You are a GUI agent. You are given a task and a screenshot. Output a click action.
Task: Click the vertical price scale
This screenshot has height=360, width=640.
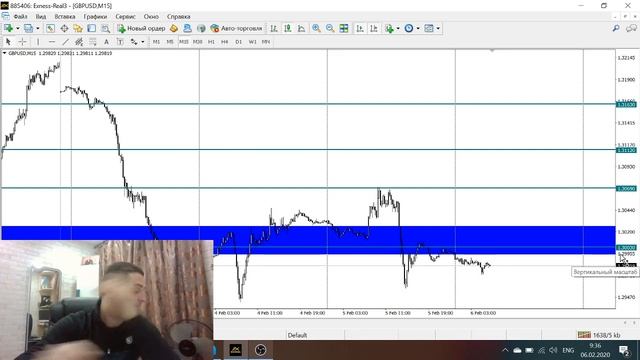coord(627,180)
